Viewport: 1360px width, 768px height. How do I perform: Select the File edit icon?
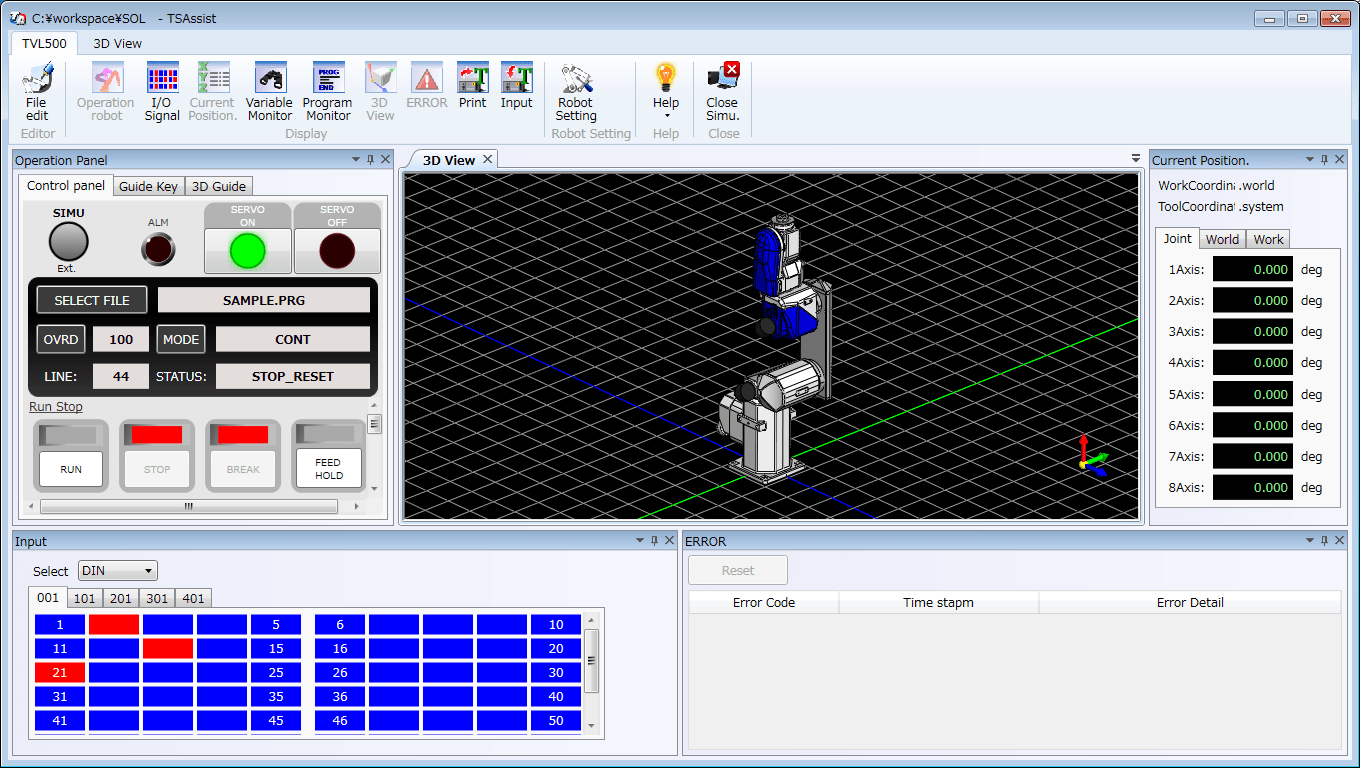pyautogui.click(x=37, y=92)
